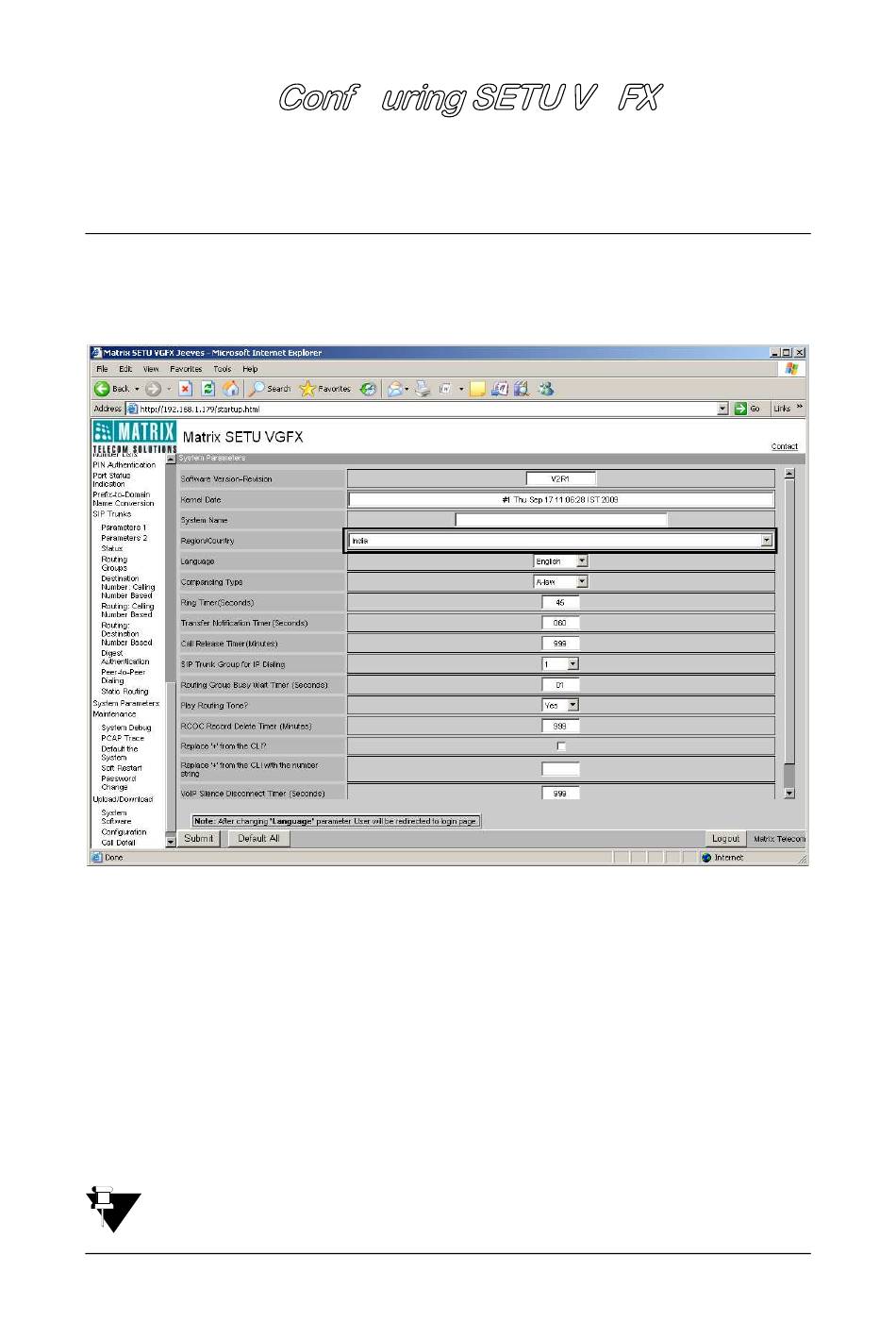Open PIN Authentication in the sidebar
Viewport: 896px width, 1322px height.
(124, 465)
